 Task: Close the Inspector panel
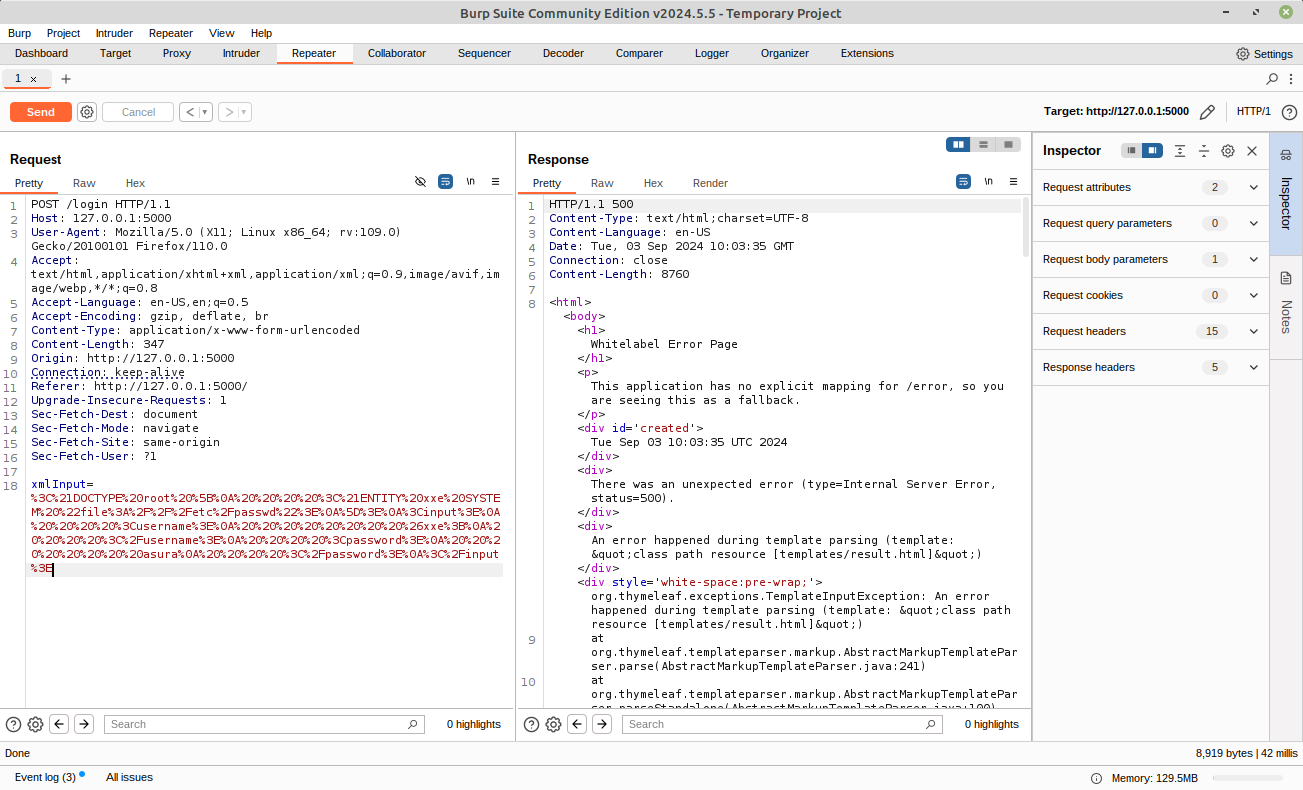pos(1252,151)
